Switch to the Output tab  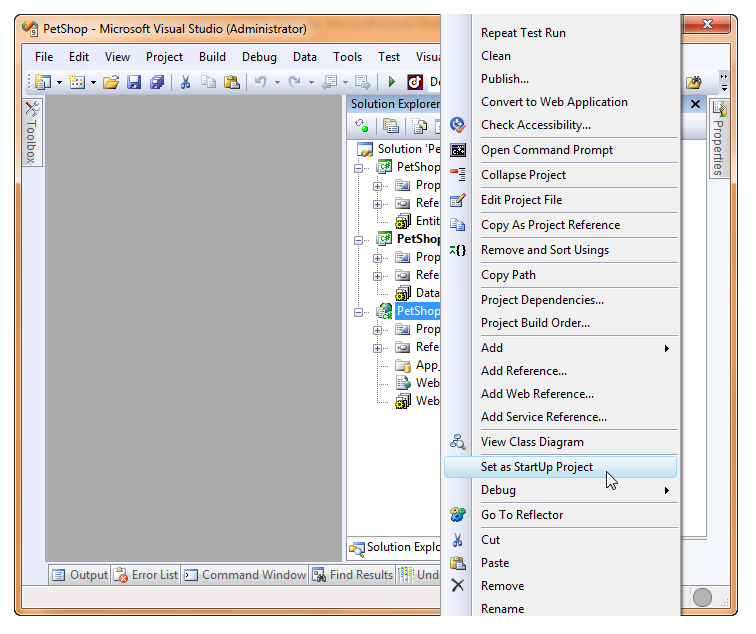[x=80, y=575]
